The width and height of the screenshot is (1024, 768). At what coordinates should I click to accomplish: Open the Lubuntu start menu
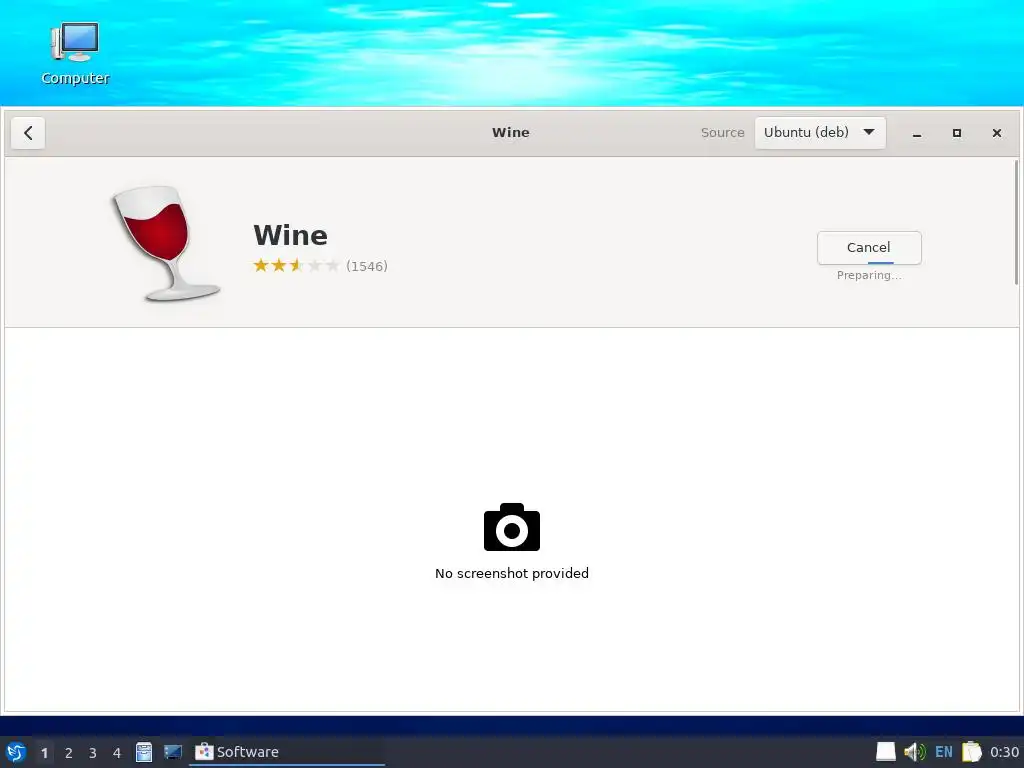(x=16, y=752)
